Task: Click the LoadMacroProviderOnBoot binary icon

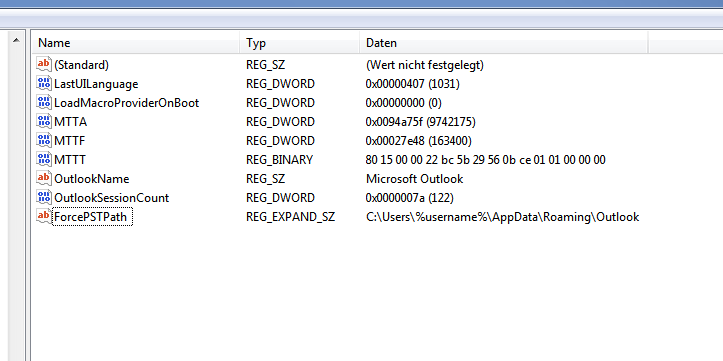Action: click(44, 102)
